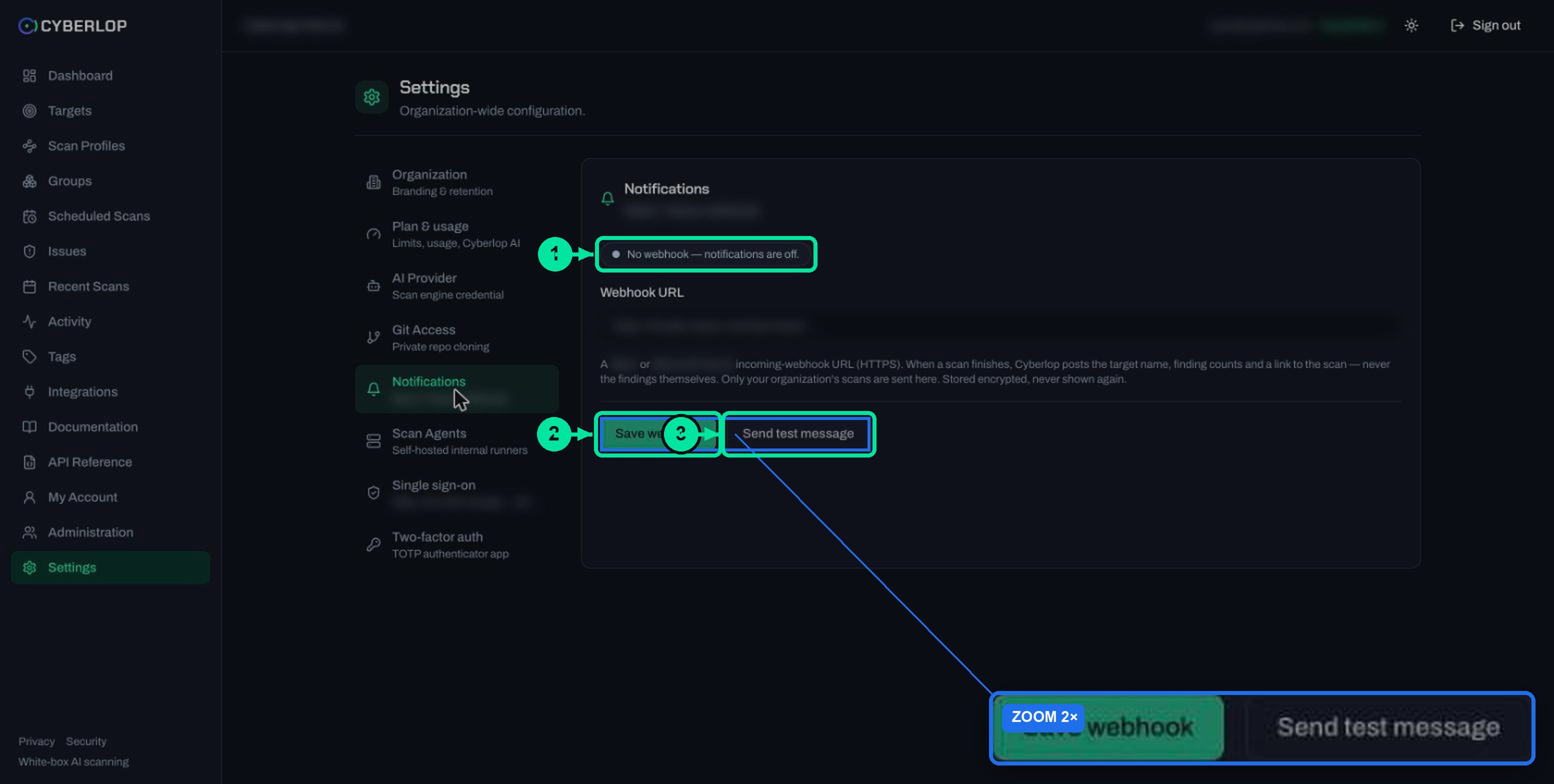Select Single sign-on settings section
The image size is (1554, 784).
click(456, 492)
